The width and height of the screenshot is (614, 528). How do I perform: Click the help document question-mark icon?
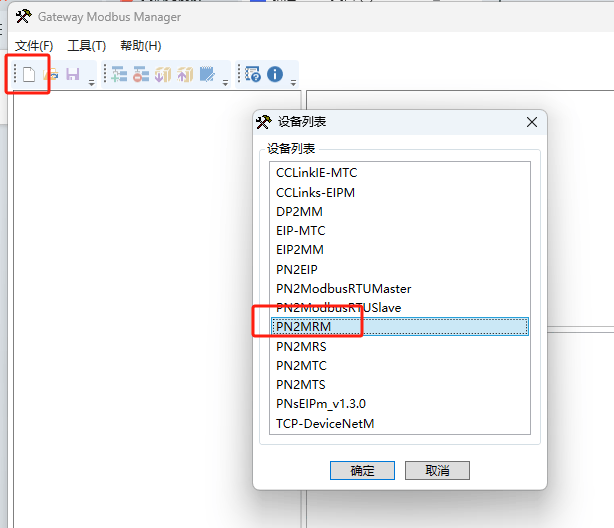point(253,74)
